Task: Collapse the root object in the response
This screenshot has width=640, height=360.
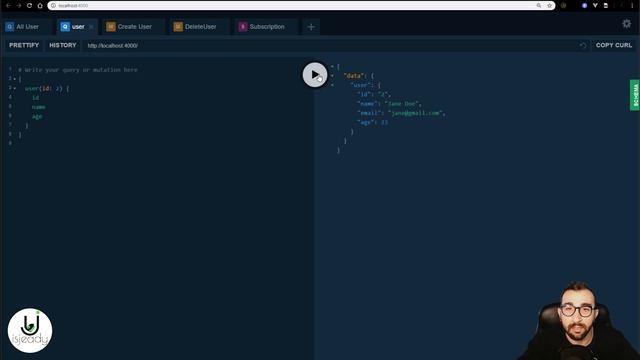Action: point(332,66)
